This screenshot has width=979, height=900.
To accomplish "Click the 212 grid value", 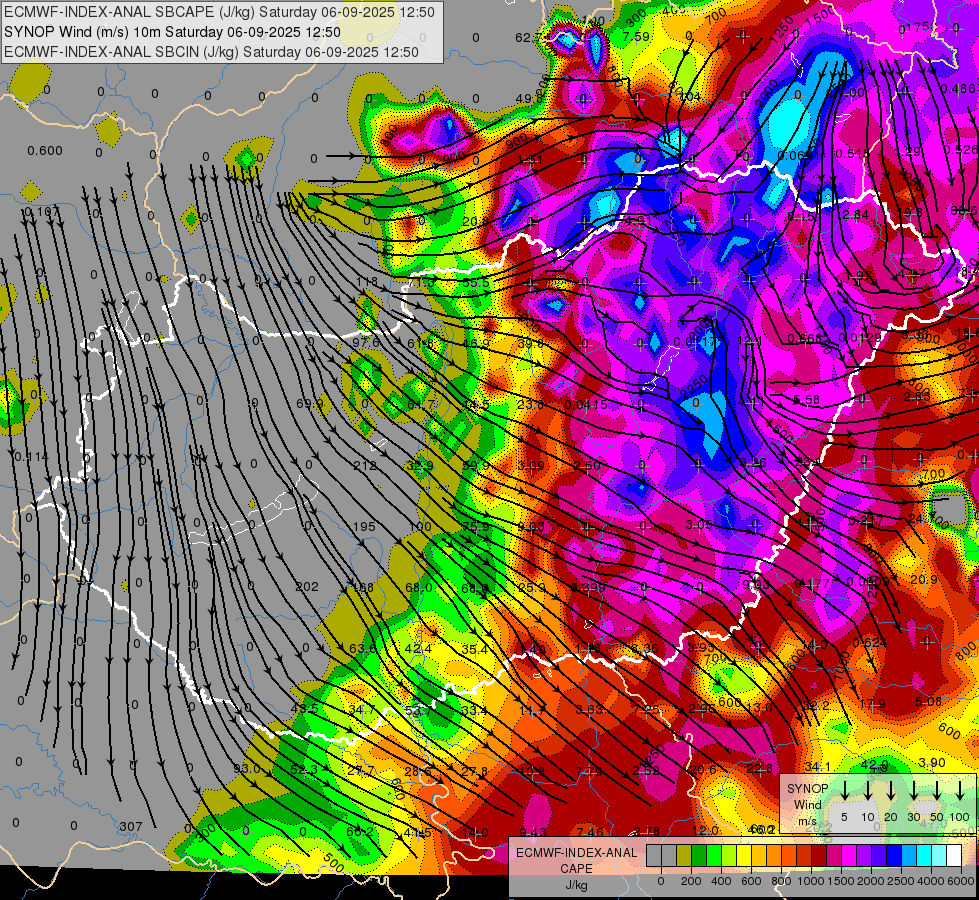I will click(x=365, y=465).
